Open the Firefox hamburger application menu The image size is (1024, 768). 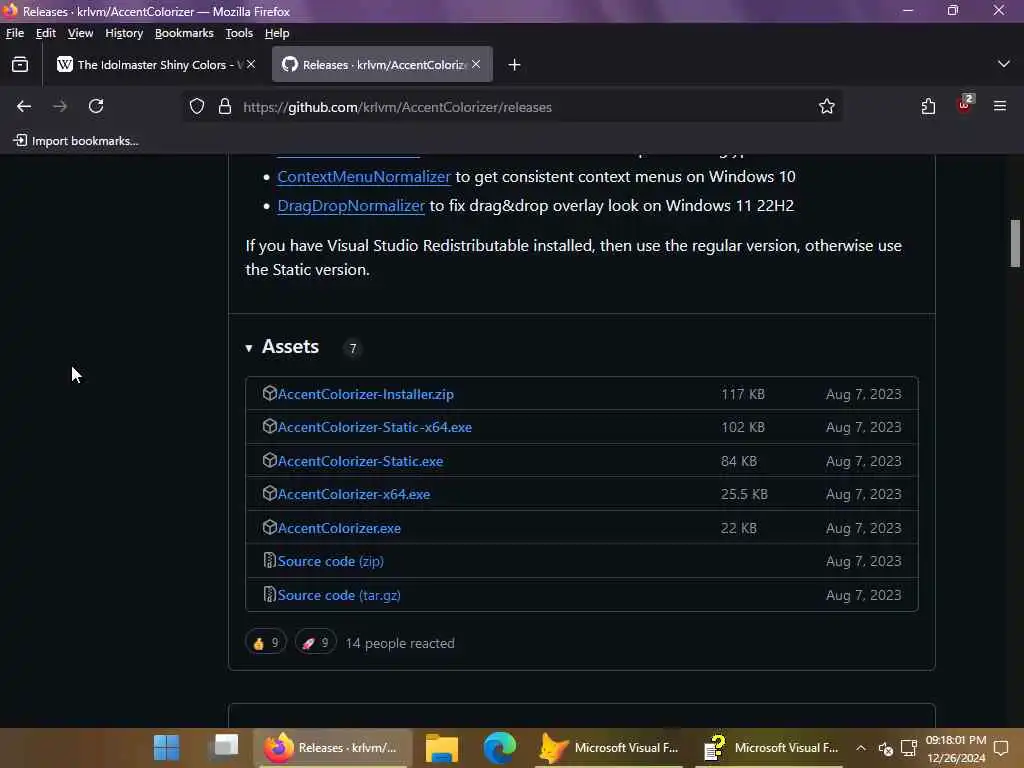1000,106
